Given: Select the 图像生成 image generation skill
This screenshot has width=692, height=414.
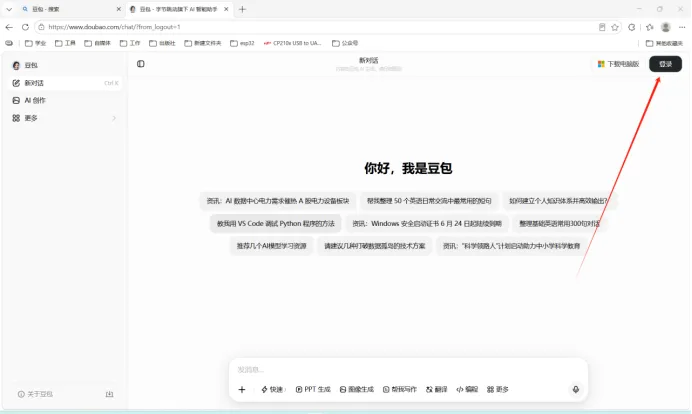Looking at the screenshot, I should point(357,389).
